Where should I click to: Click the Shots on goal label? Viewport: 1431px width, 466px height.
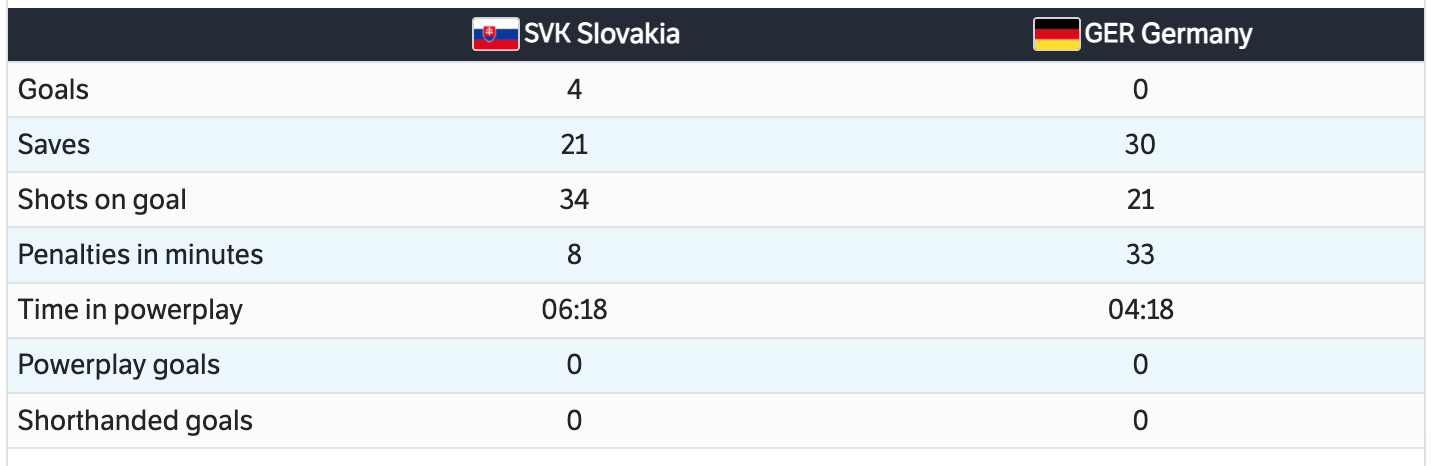[x=102, y=200]
